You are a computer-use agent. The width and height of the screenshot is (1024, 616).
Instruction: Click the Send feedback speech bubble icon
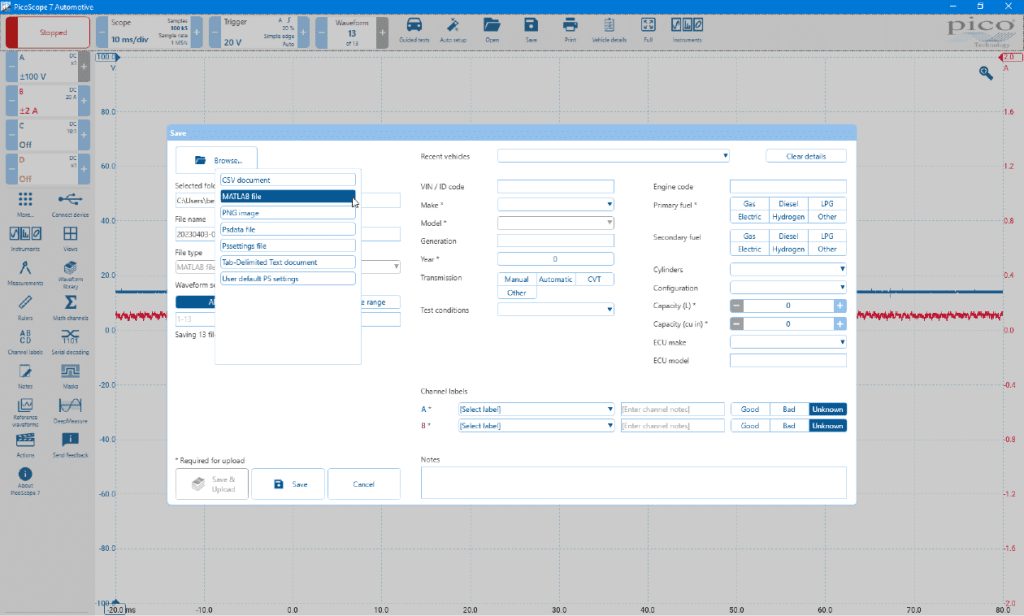[70, 440]
